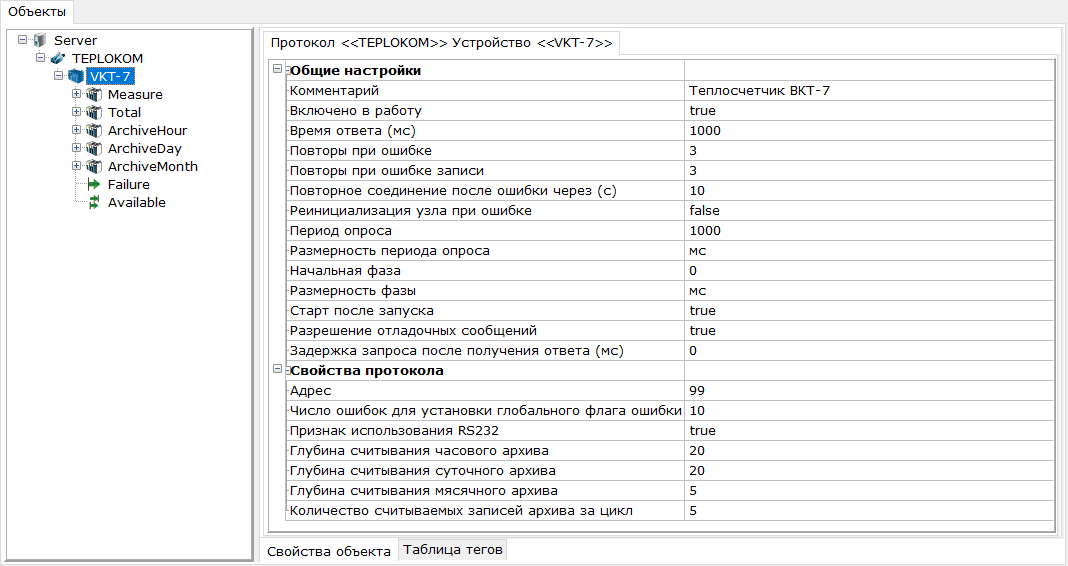Select the Failure label in tree
Screen dimensions: 1068x566
(128, 185)
